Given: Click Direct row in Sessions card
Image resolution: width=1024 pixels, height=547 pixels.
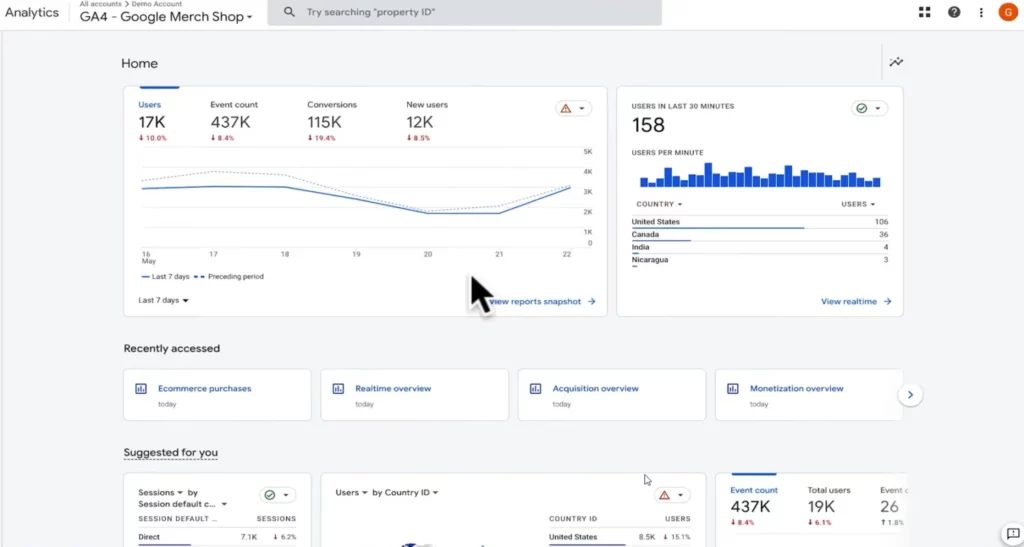Looking at the screenshot, I should (x=217, y=538).
